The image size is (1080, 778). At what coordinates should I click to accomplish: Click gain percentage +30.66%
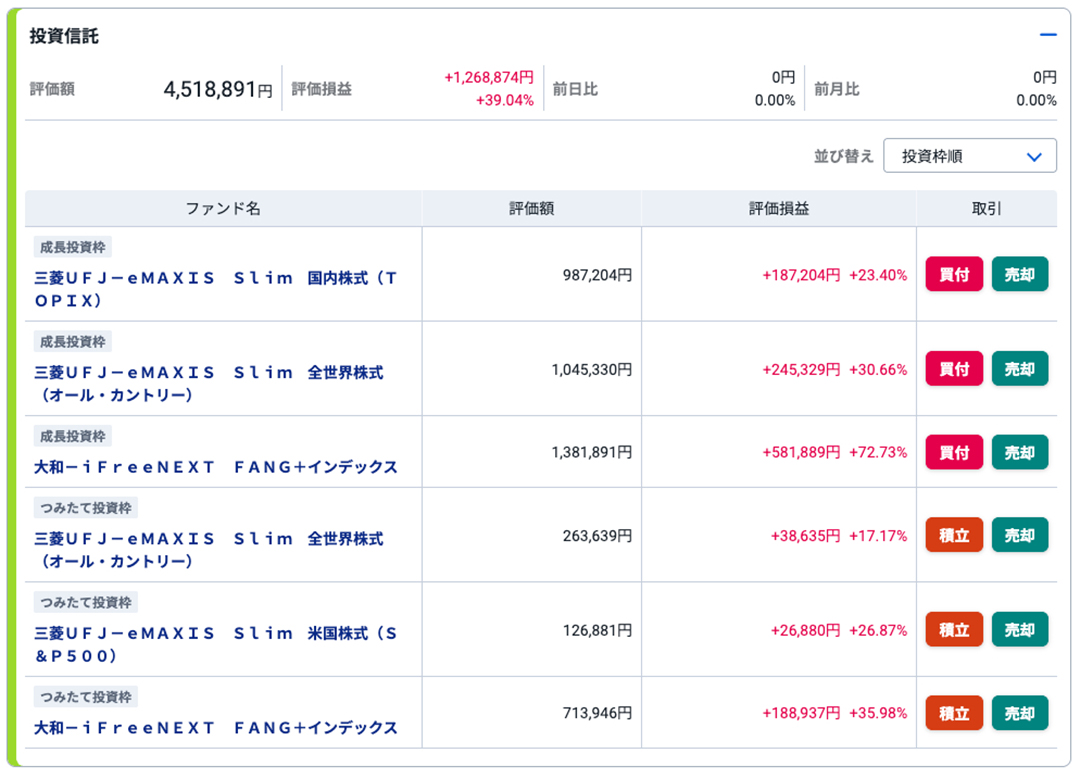coord(878,369)
